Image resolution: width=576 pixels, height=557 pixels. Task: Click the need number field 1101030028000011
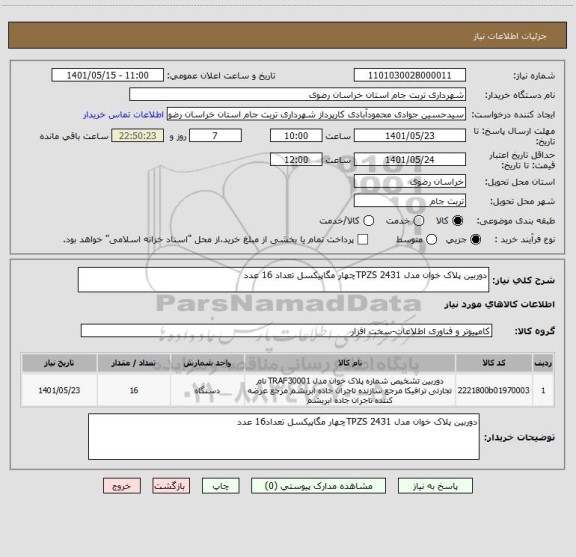tap(410, 75)
